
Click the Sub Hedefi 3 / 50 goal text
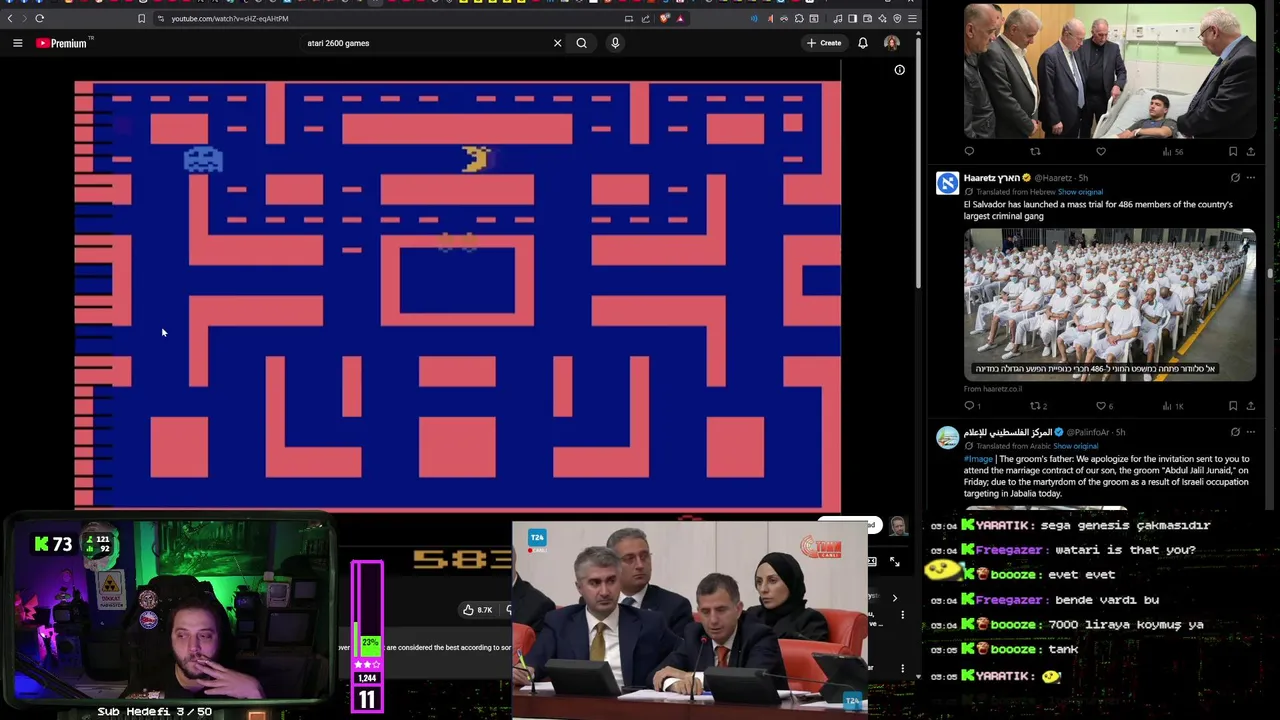coord(155,712)
